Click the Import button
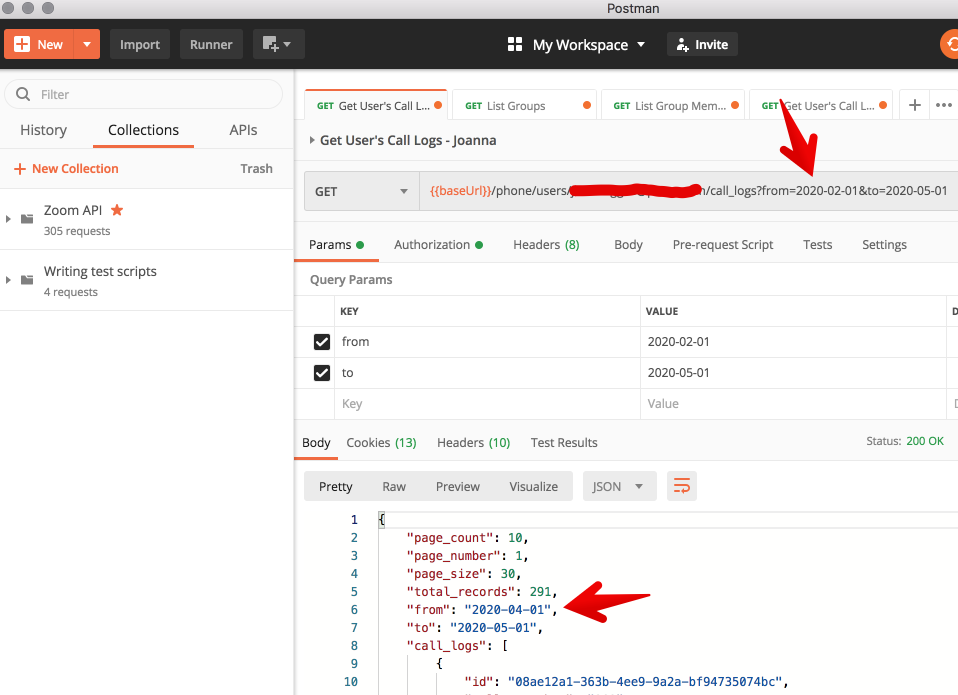 coord(139,45)
